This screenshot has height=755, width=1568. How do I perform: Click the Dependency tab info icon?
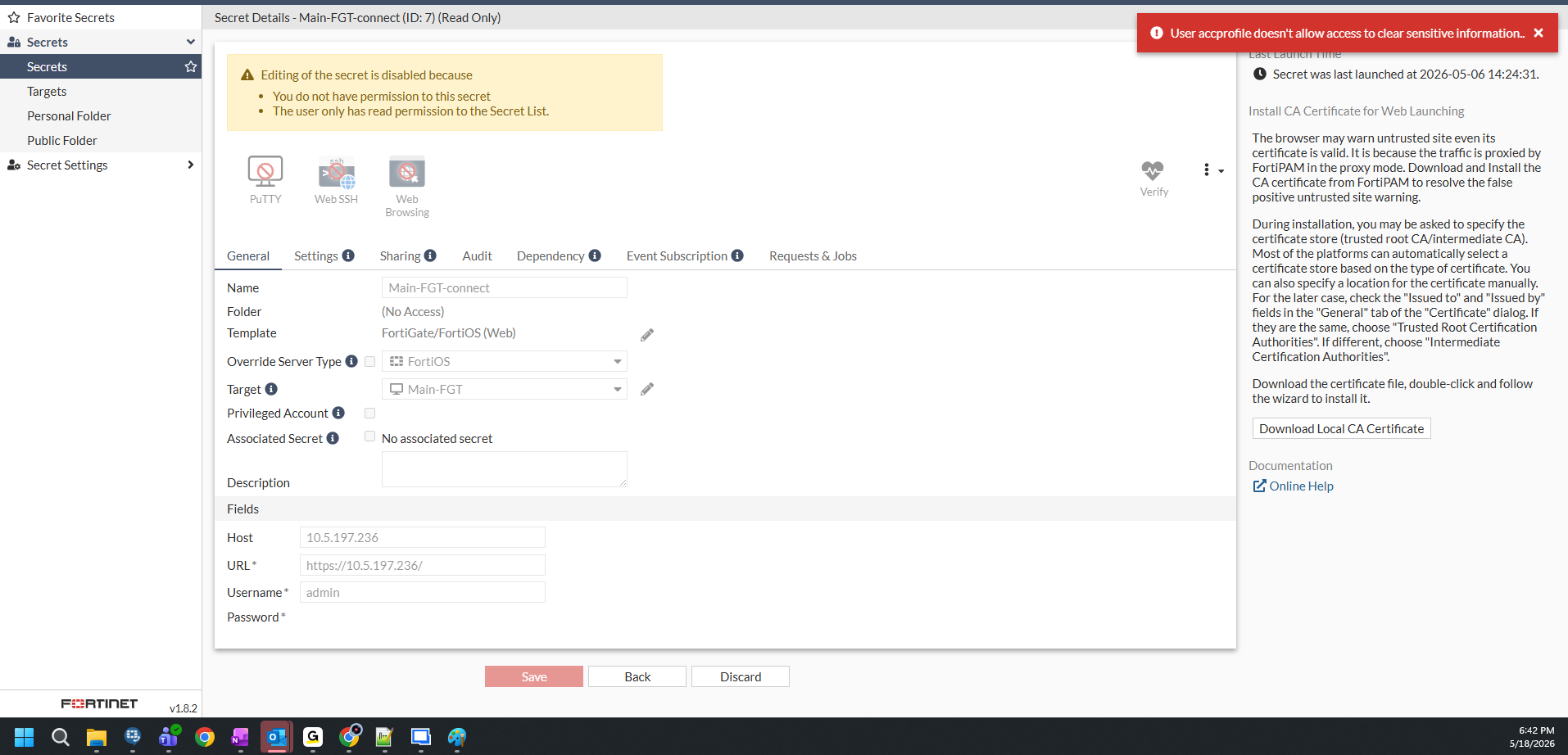(595, 255)
